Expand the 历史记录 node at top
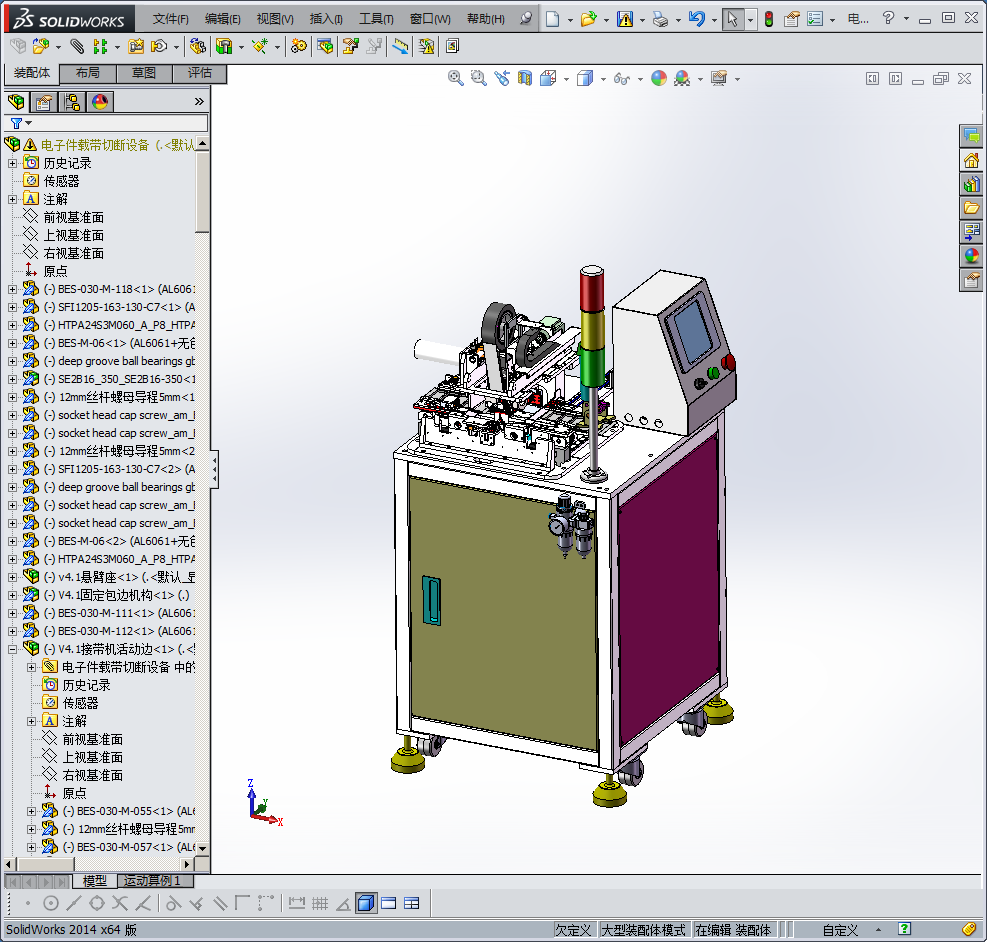 pos(12,163)
